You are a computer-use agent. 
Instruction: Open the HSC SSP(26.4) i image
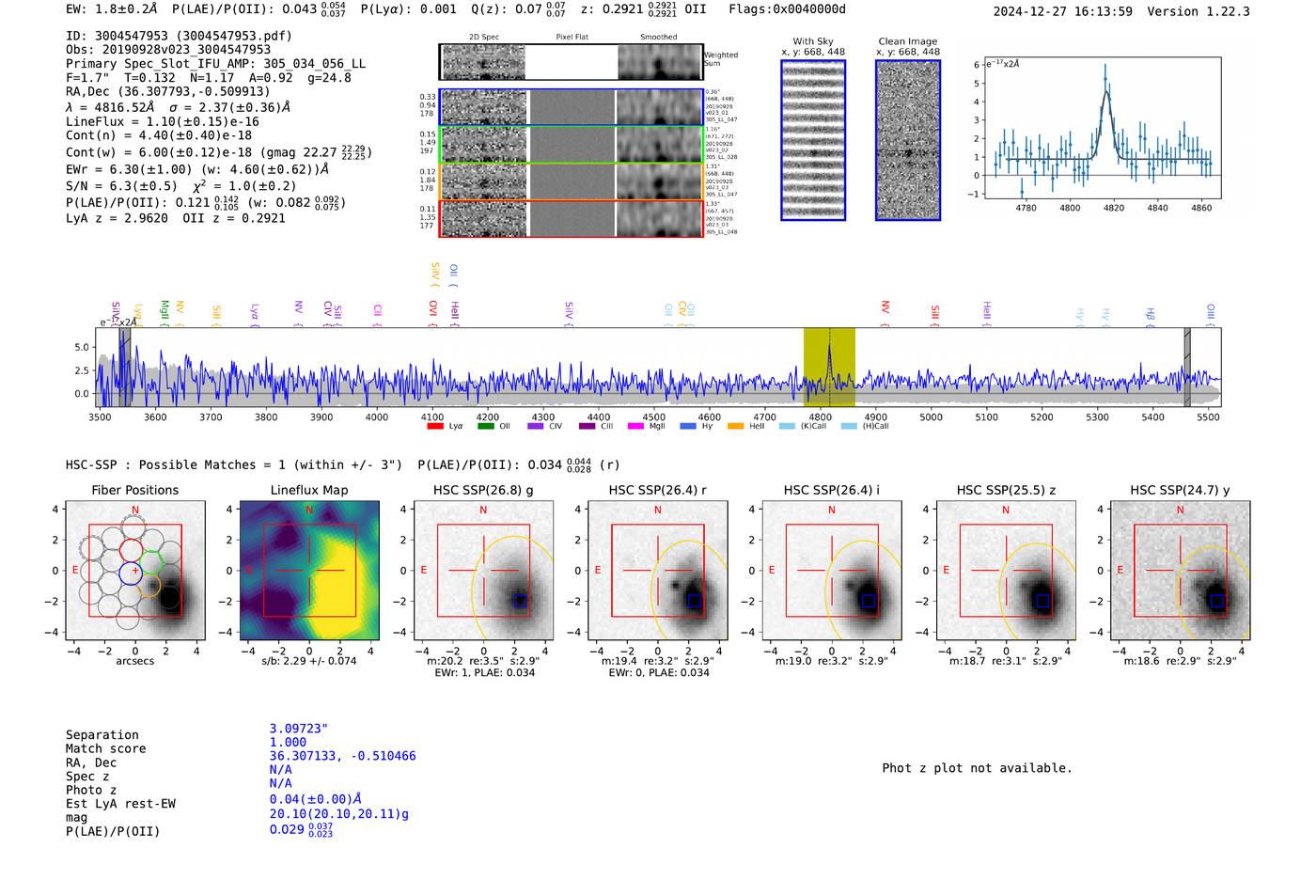pos(832,571)
